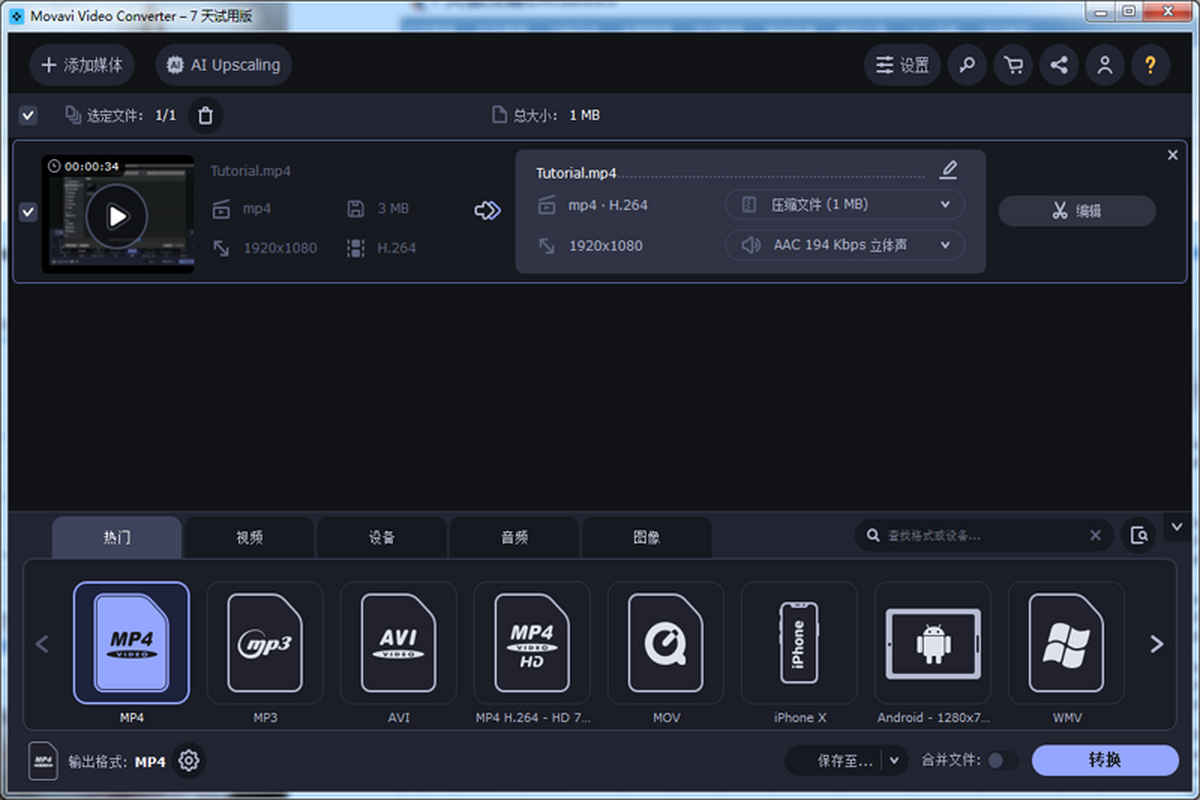Click the trash icon to delete selected files
Viewport: 1200px width, 800px height.
point(205,116)
